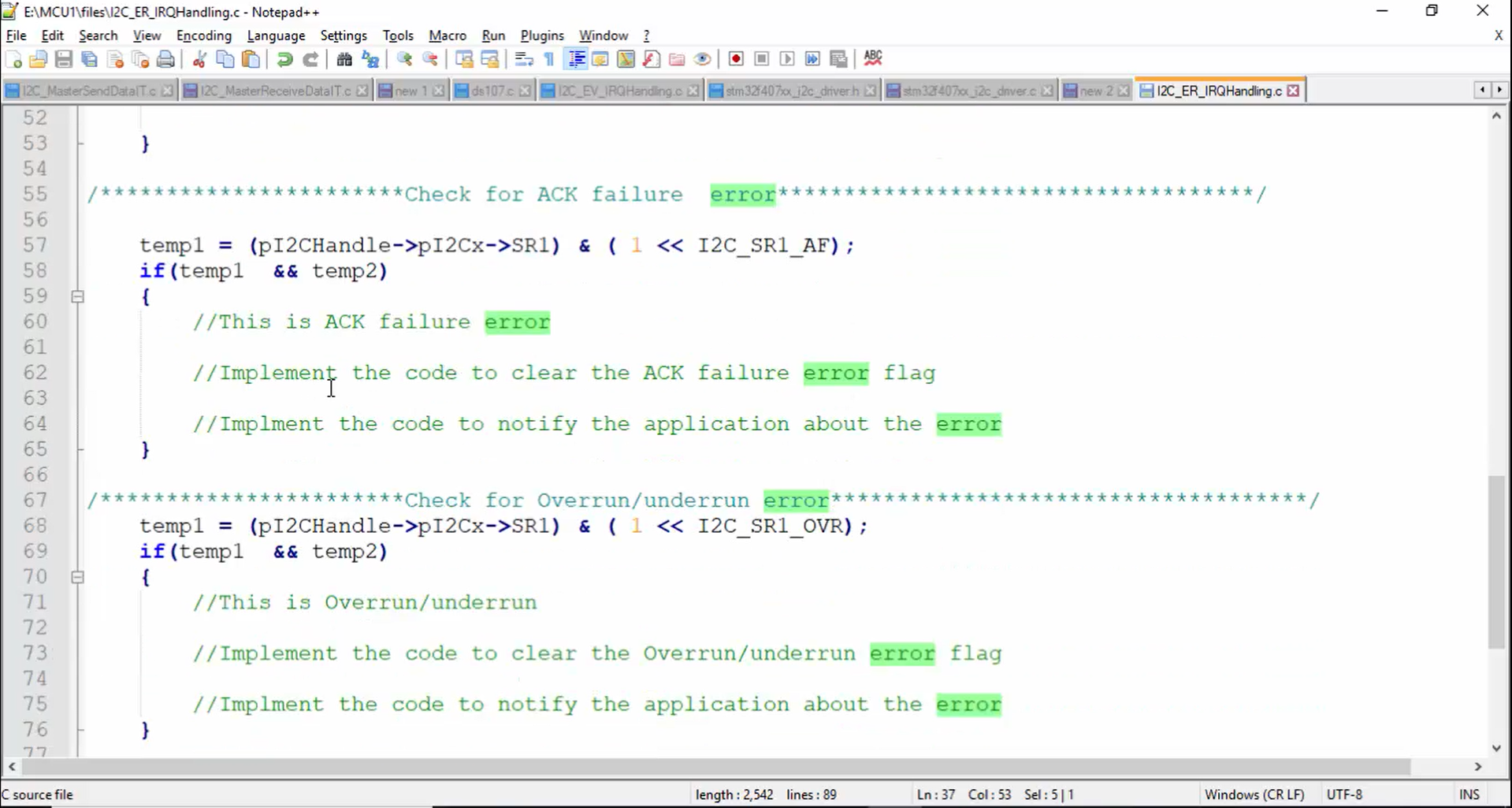Close the new 1 tab
Image resolution: width=1512 pixels, height=808 pixels.
439,91
